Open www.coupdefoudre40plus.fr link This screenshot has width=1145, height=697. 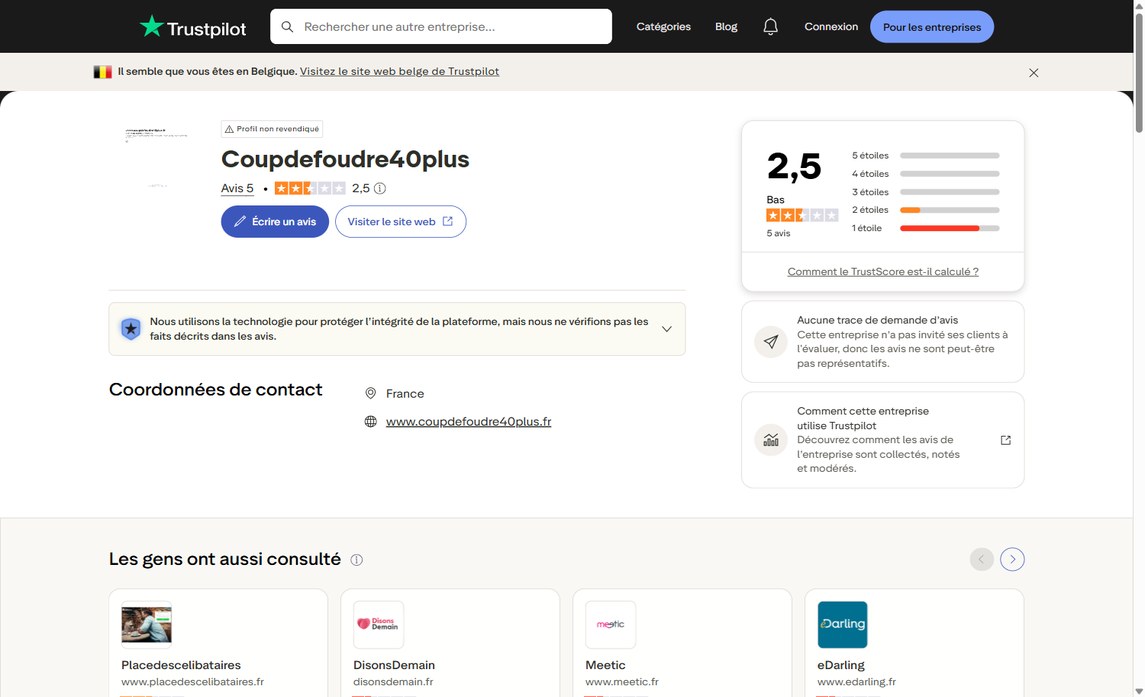tap(468, 422)
